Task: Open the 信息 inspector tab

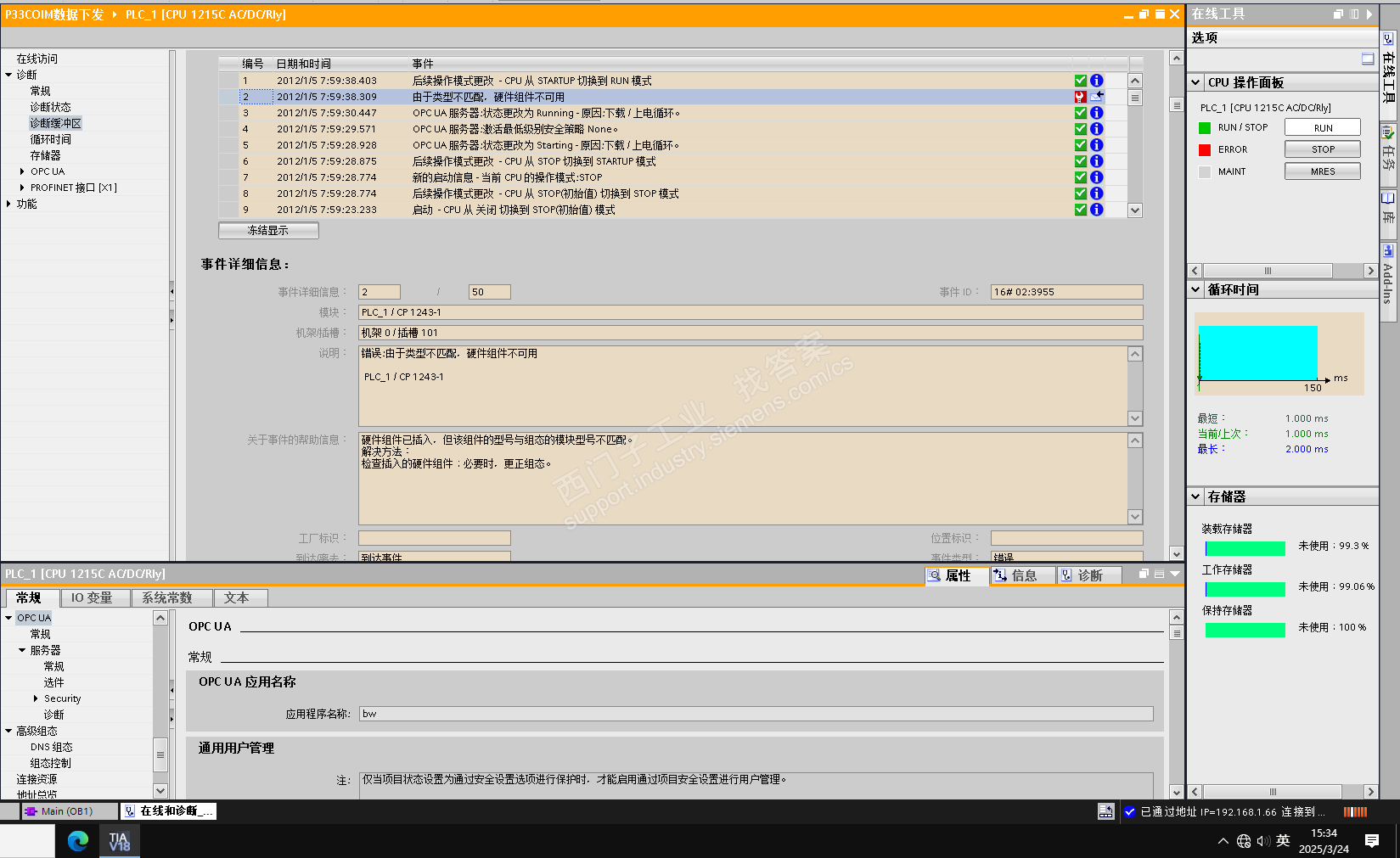Action: (x=1022, y=575)
